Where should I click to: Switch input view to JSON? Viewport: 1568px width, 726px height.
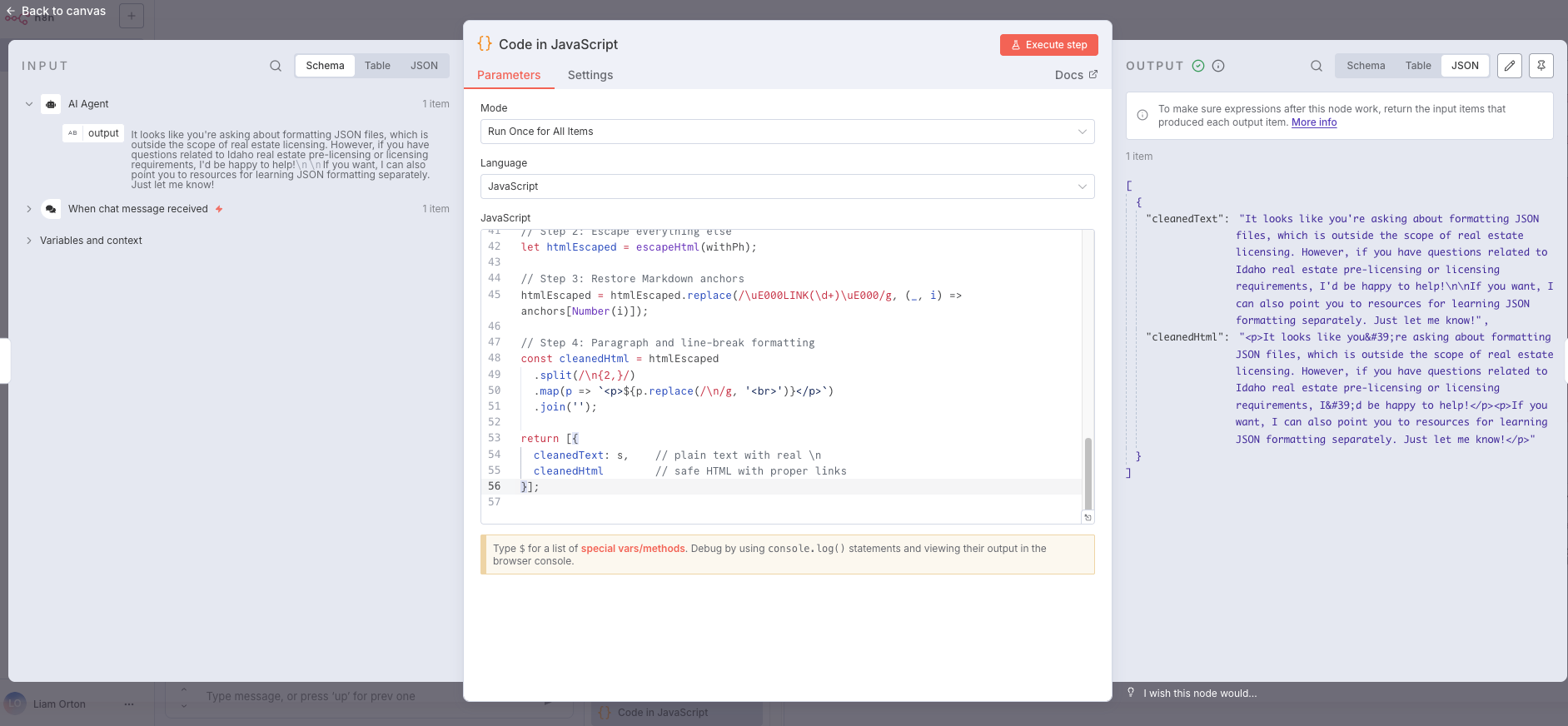point(424,66)
